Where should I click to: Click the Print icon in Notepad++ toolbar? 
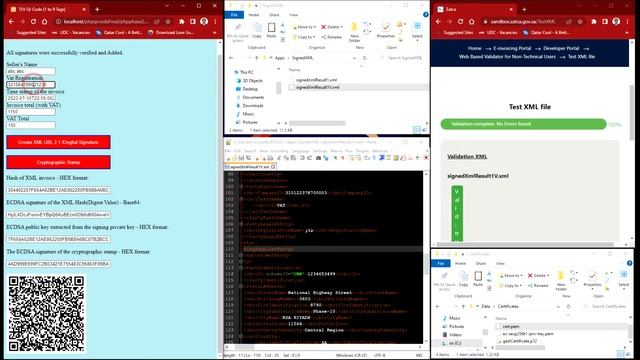(x=270, y=158)
